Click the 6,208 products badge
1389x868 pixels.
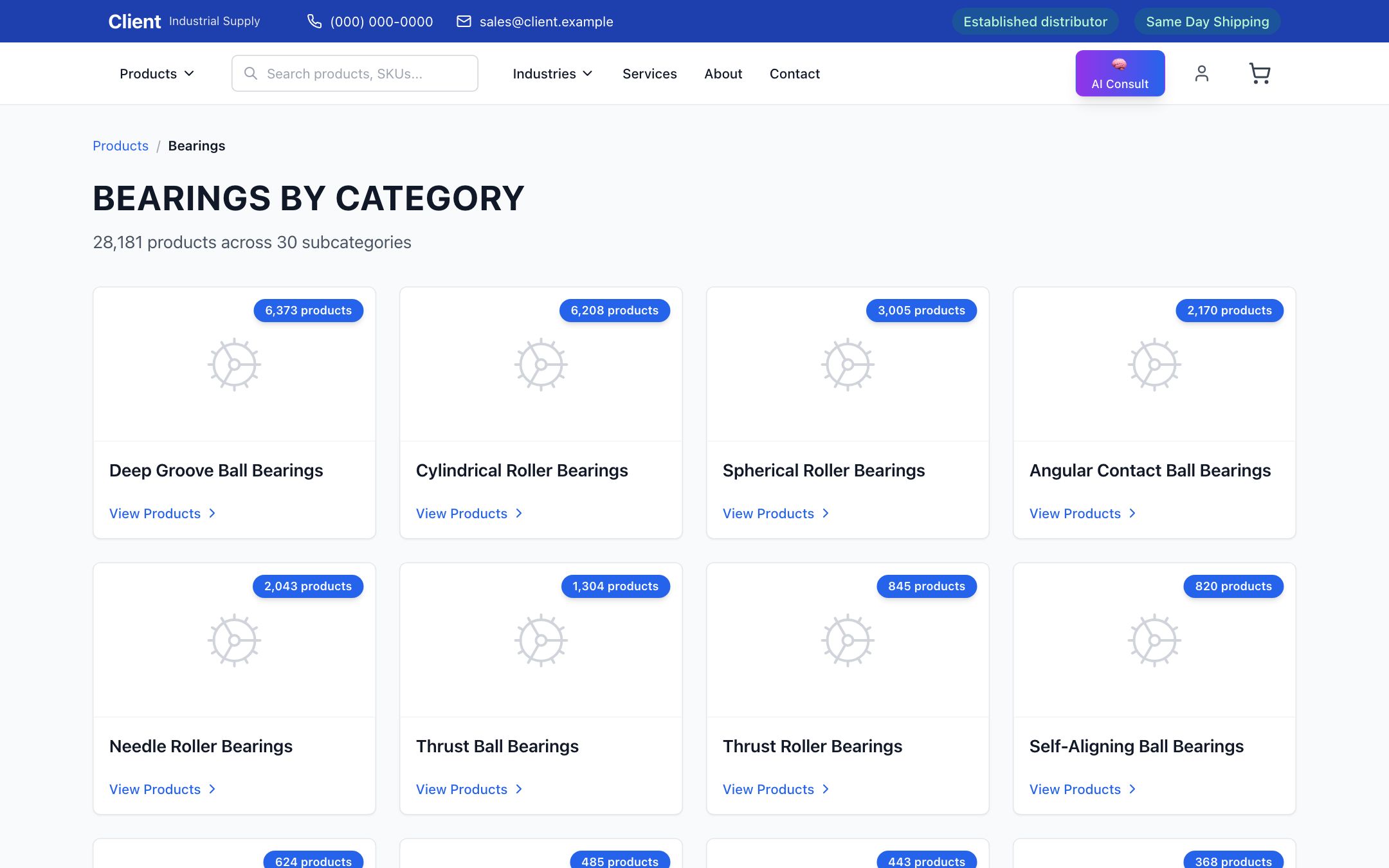(x=614, y=310)
